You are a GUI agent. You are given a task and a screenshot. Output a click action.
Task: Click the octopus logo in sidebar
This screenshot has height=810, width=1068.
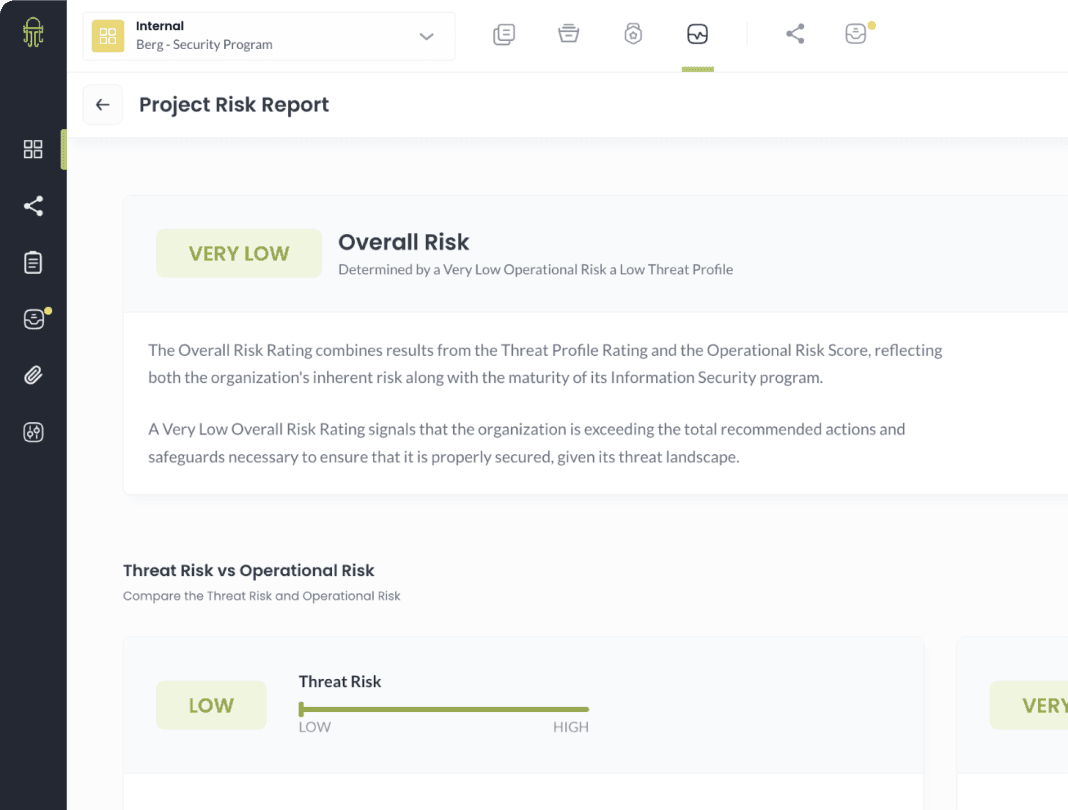(x=33, y=32)
